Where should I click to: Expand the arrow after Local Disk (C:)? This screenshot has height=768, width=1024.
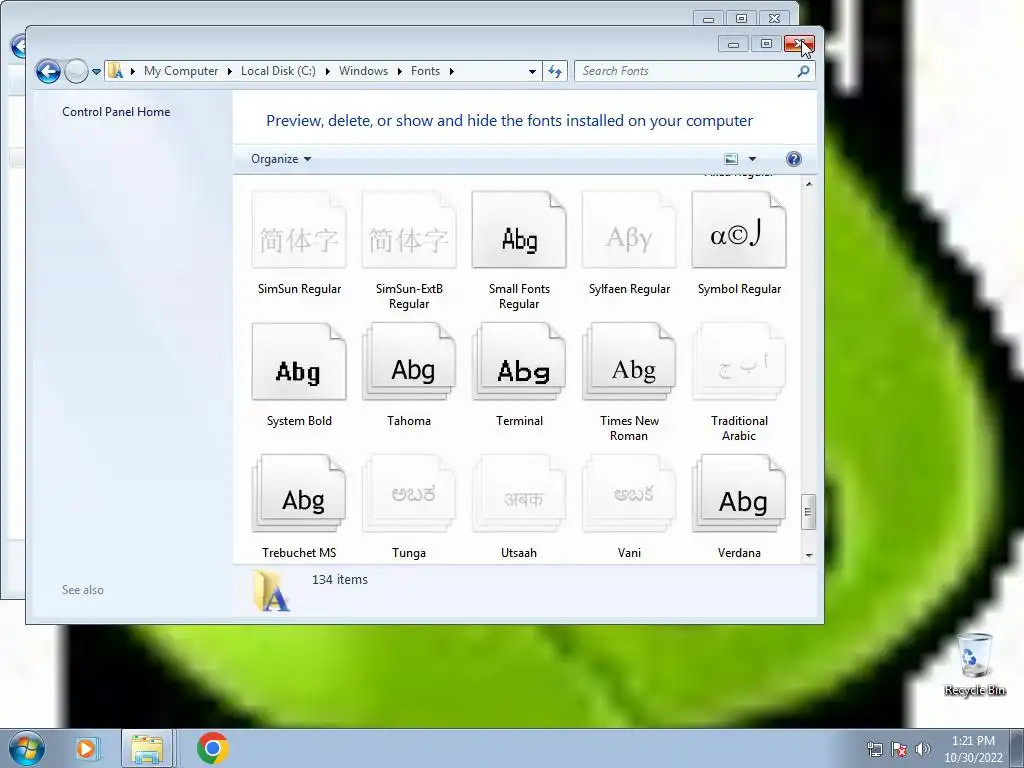(327, 71)
